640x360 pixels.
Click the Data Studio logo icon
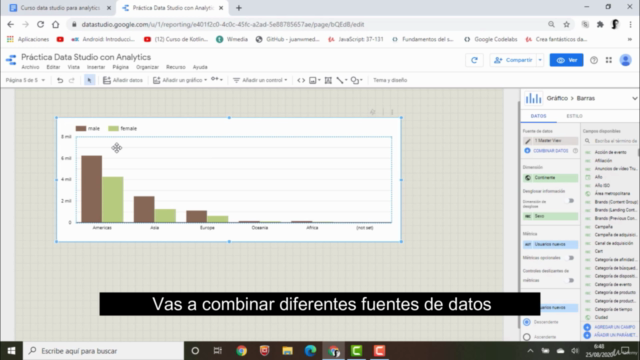[x=11, y=60]
